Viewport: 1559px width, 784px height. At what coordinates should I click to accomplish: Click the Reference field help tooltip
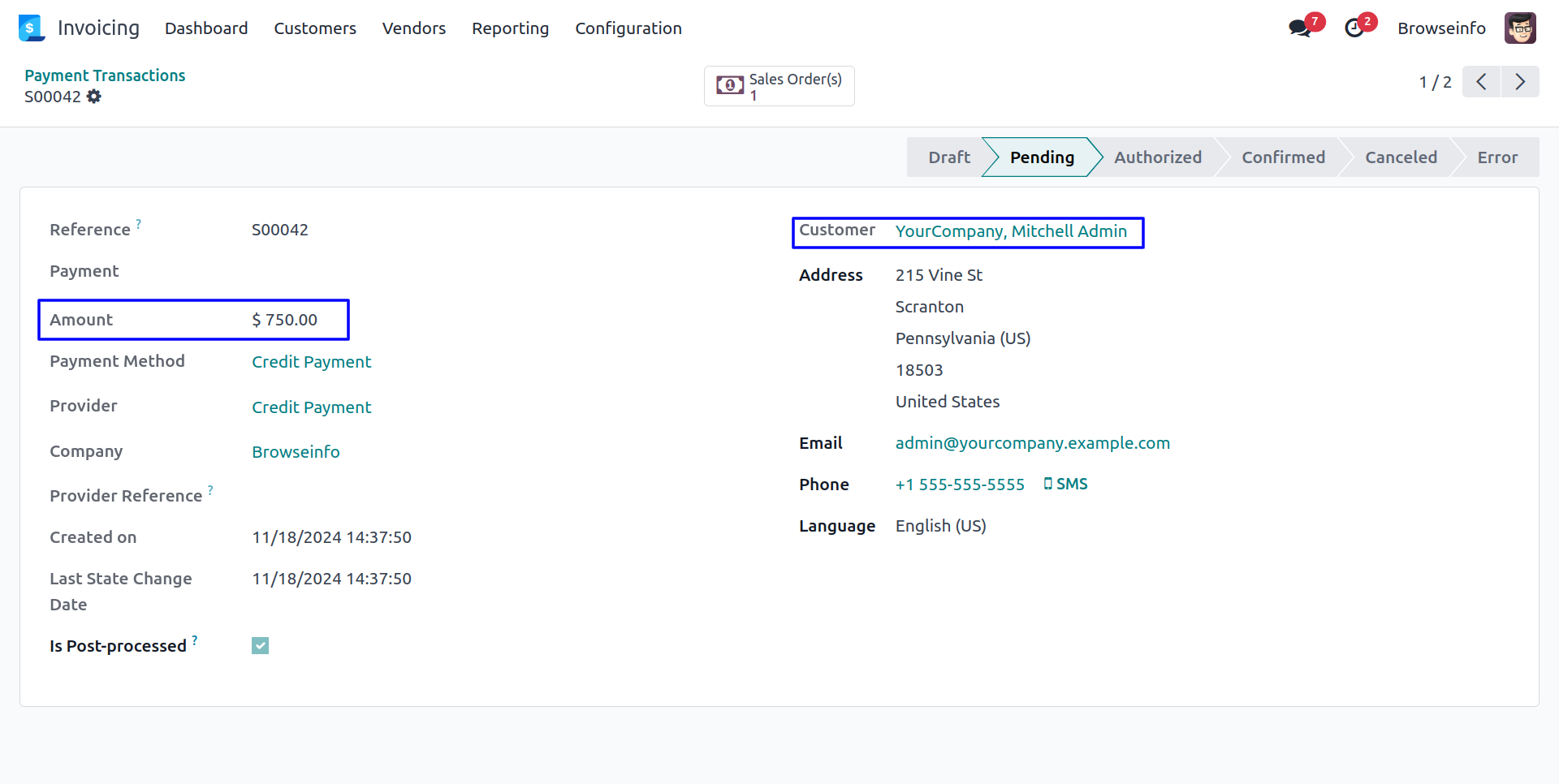[139, 224]
